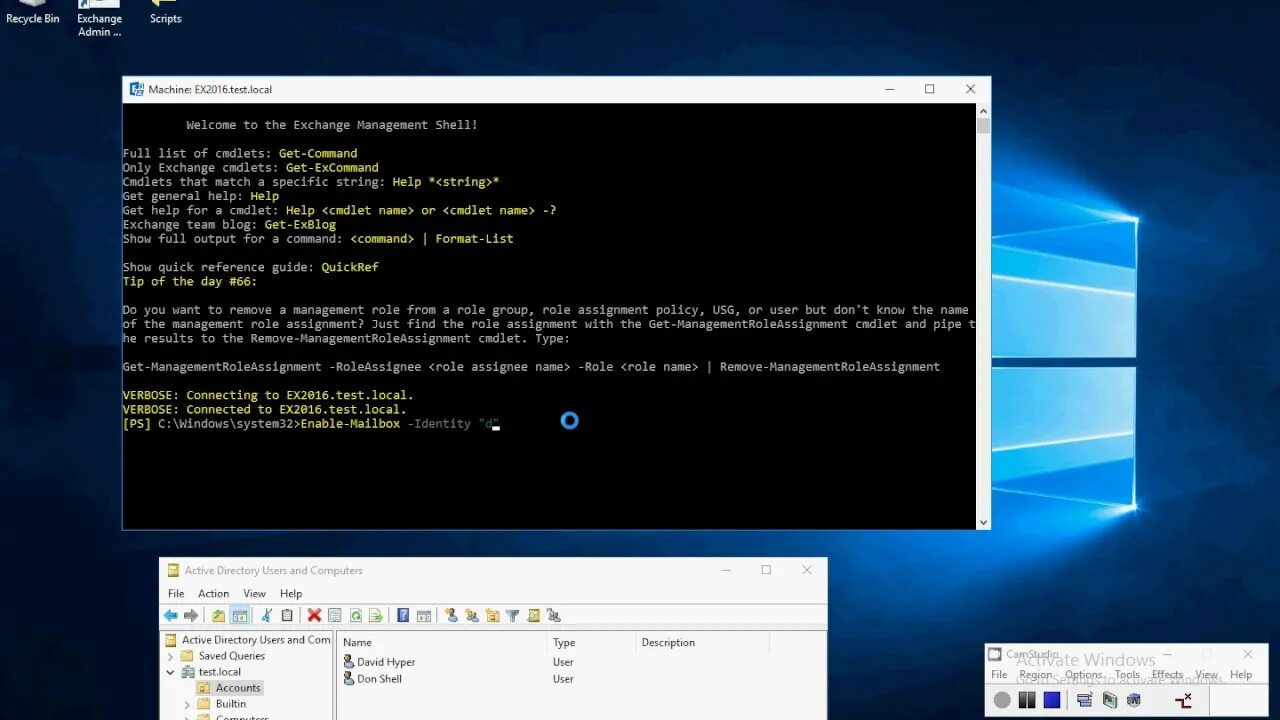Image resolution: width=1280 pixels, height=720 pixels.
Task: Open CamStudio File menu
Action: [999, 675]
